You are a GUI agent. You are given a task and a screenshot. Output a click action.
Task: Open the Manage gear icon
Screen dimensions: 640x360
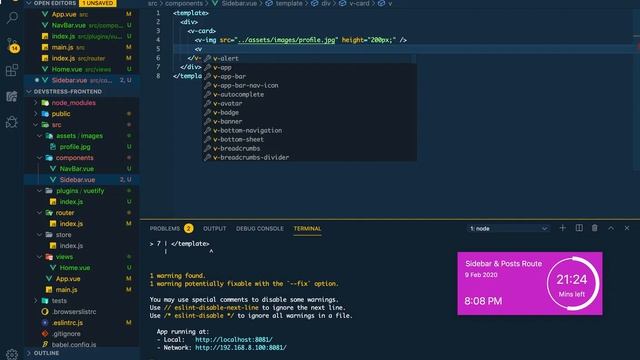tap(12, 353)
